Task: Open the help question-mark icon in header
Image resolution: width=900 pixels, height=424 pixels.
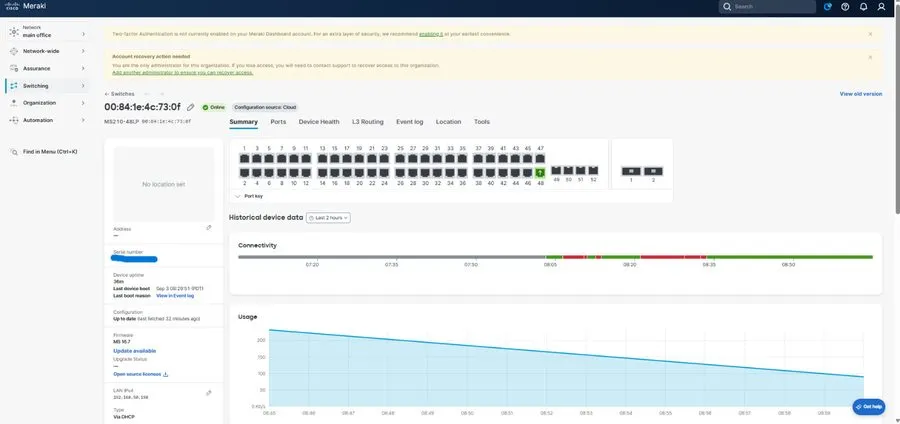Action: click(x=845, y=7)
